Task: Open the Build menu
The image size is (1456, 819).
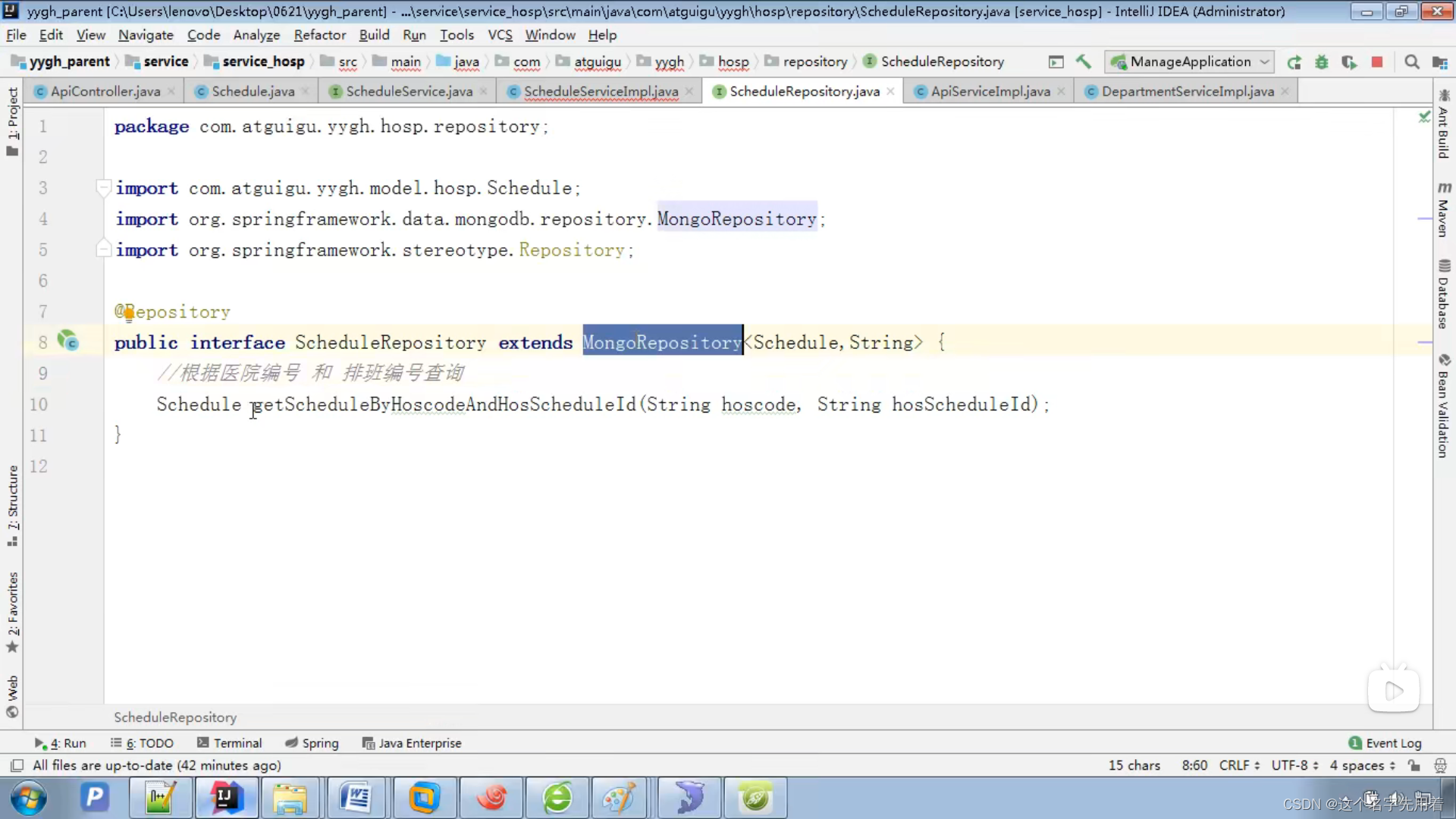Action: point(373,35)
